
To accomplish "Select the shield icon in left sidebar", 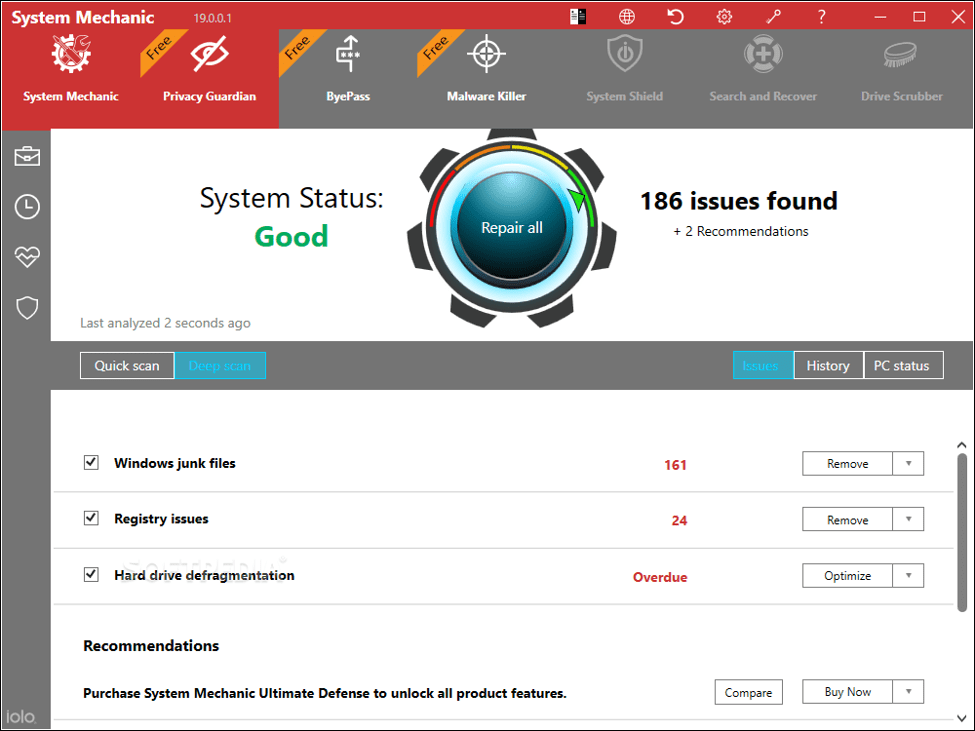I will click(x=26, y=308).
